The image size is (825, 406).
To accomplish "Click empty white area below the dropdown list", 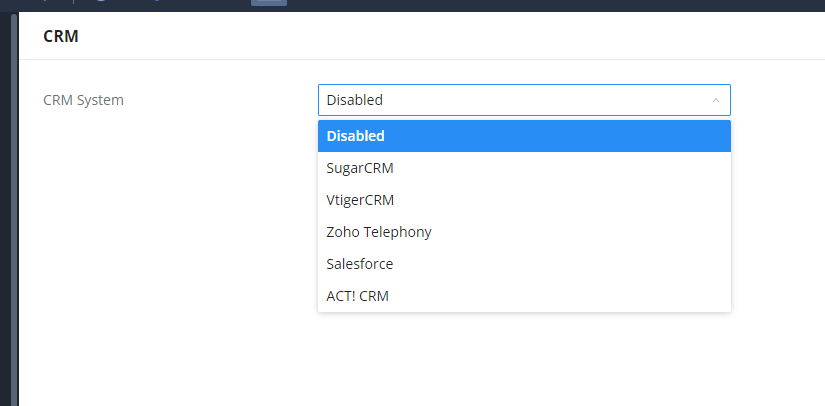I will coord(520,360).
